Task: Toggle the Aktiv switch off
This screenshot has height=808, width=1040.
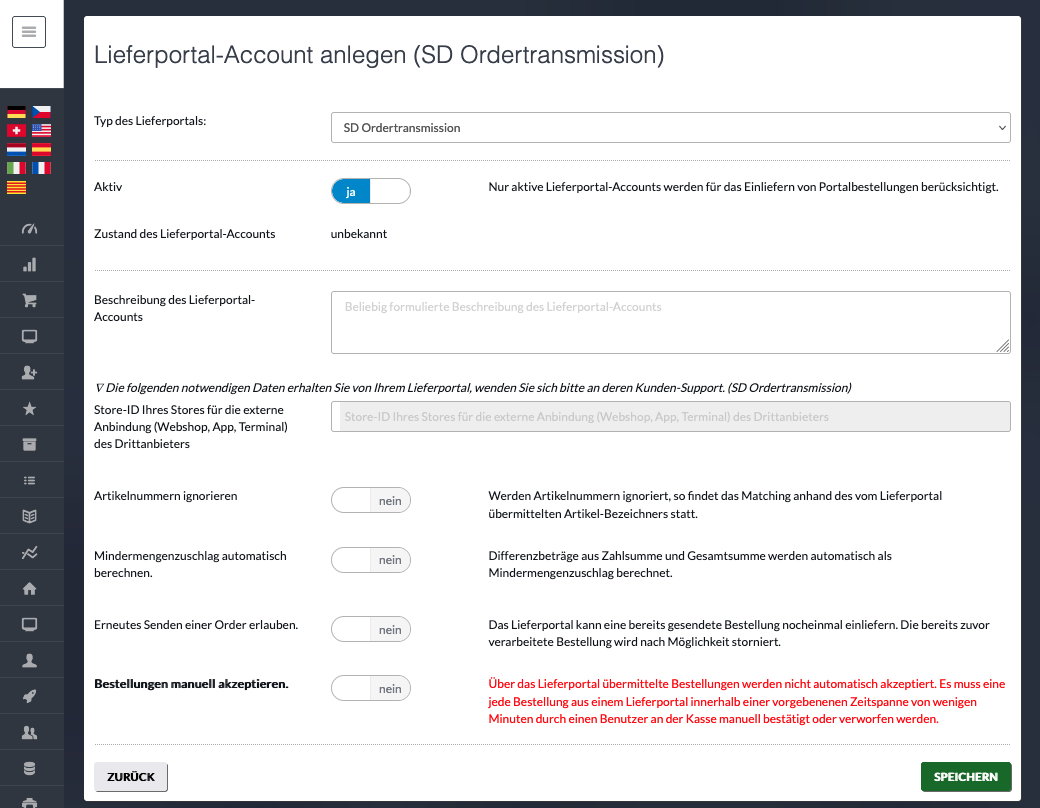Action: (x=371, y=191)
